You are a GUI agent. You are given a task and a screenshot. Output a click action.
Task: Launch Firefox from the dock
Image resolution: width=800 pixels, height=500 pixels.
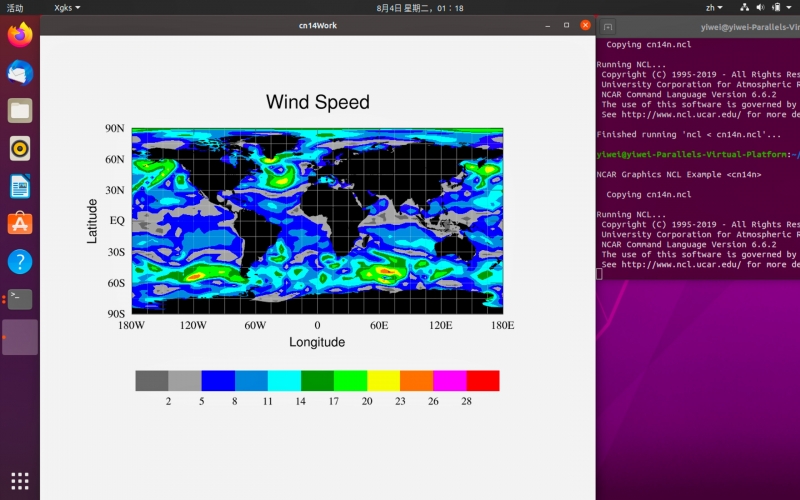(20, 35)
